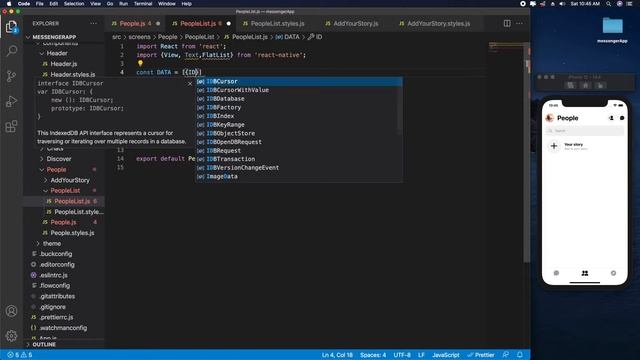This screenshot has width=640, height=360.
Task: Open the Terminal menu
Action: [x=143, y=4]
